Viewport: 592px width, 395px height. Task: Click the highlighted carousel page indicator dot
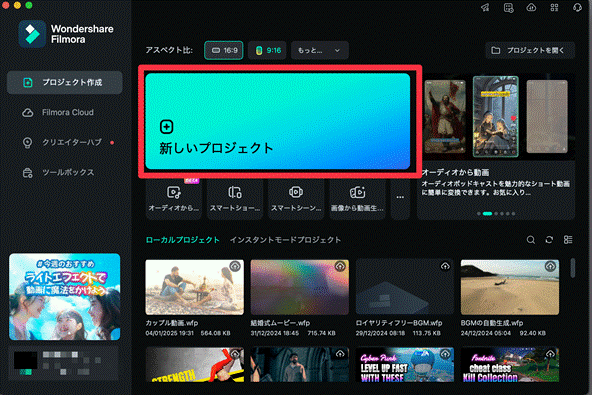(x=487, y=214)
